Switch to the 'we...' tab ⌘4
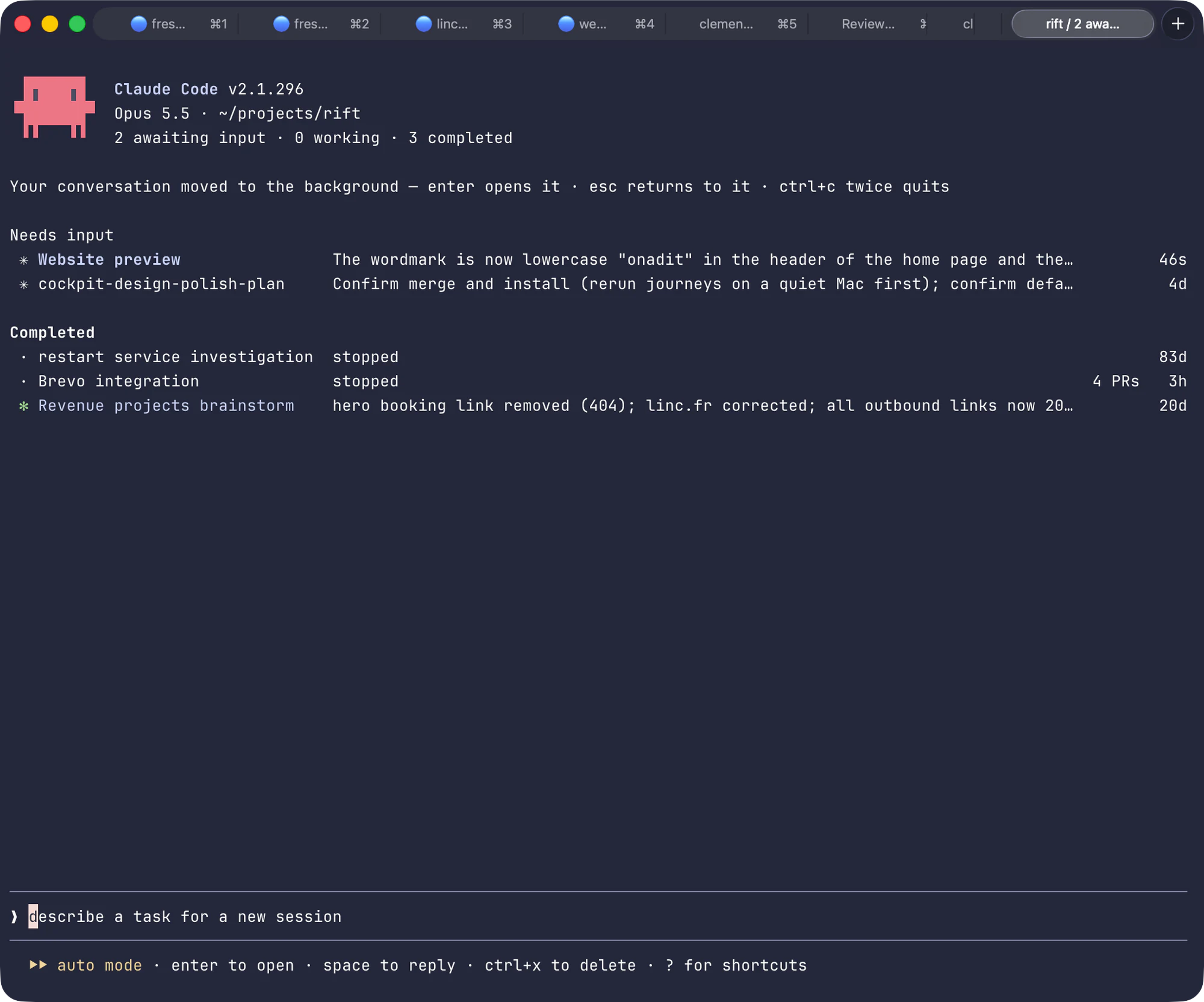This screenshot has height=1002, width=1204. point(595,24)
